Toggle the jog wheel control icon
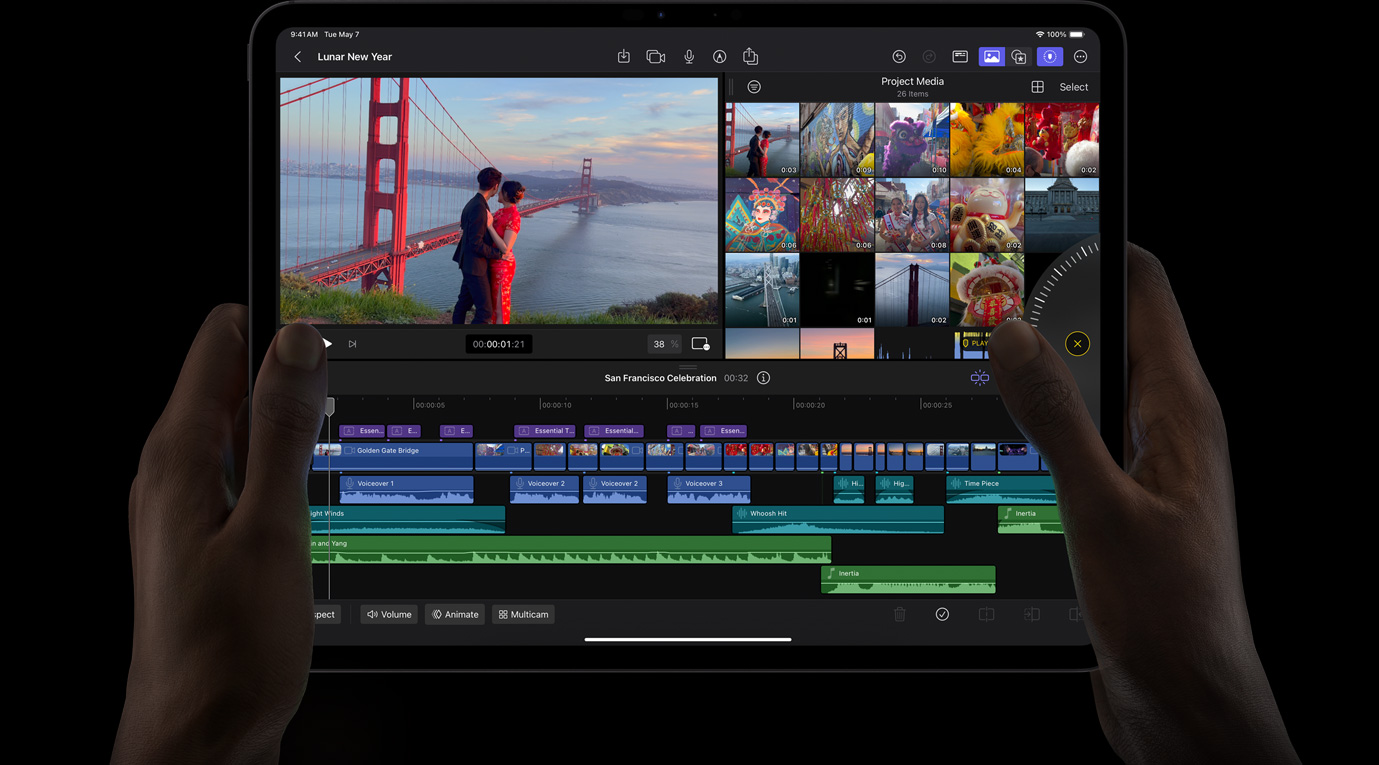 1049,56
